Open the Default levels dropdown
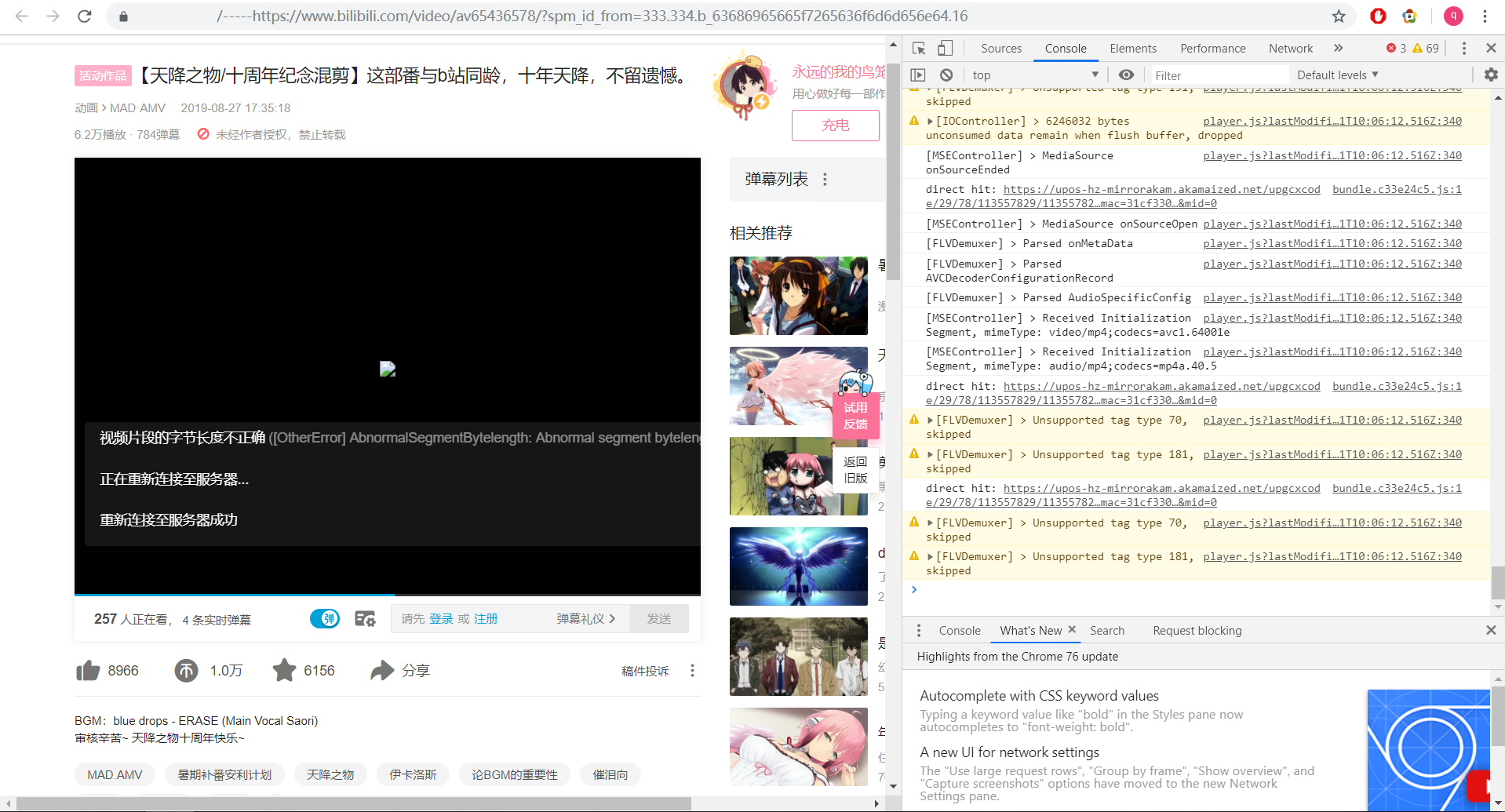The image size is (1505, 812). [1336, 75]
